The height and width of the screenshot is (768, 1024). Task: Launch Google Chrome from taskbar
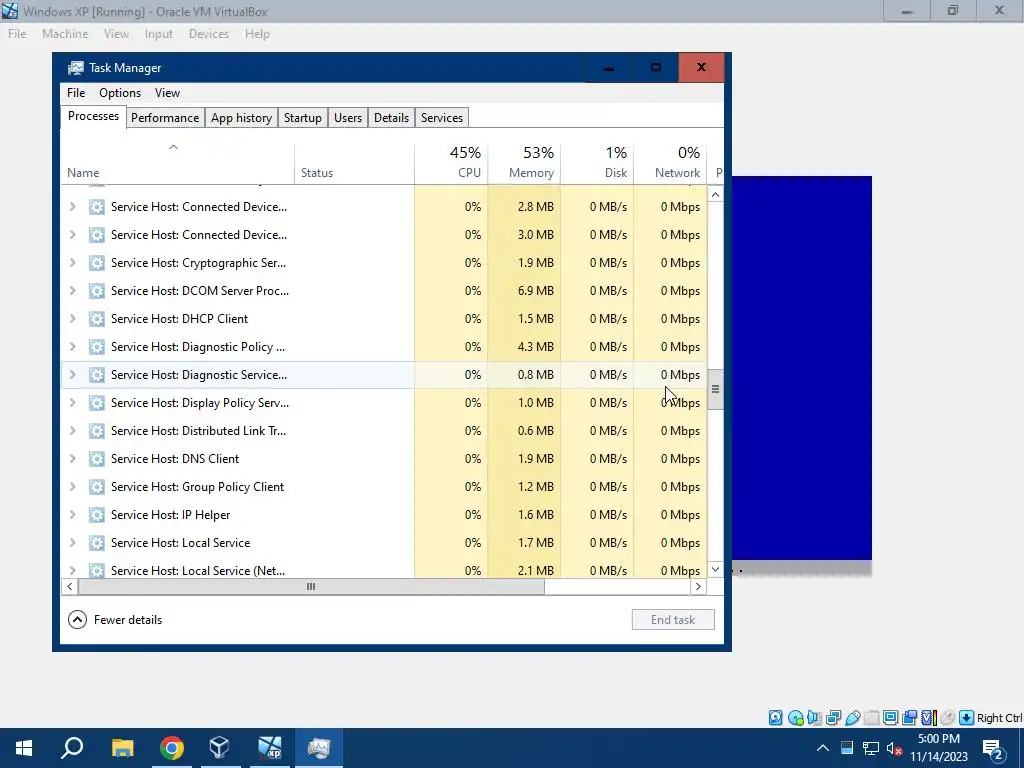pos(171,748)
